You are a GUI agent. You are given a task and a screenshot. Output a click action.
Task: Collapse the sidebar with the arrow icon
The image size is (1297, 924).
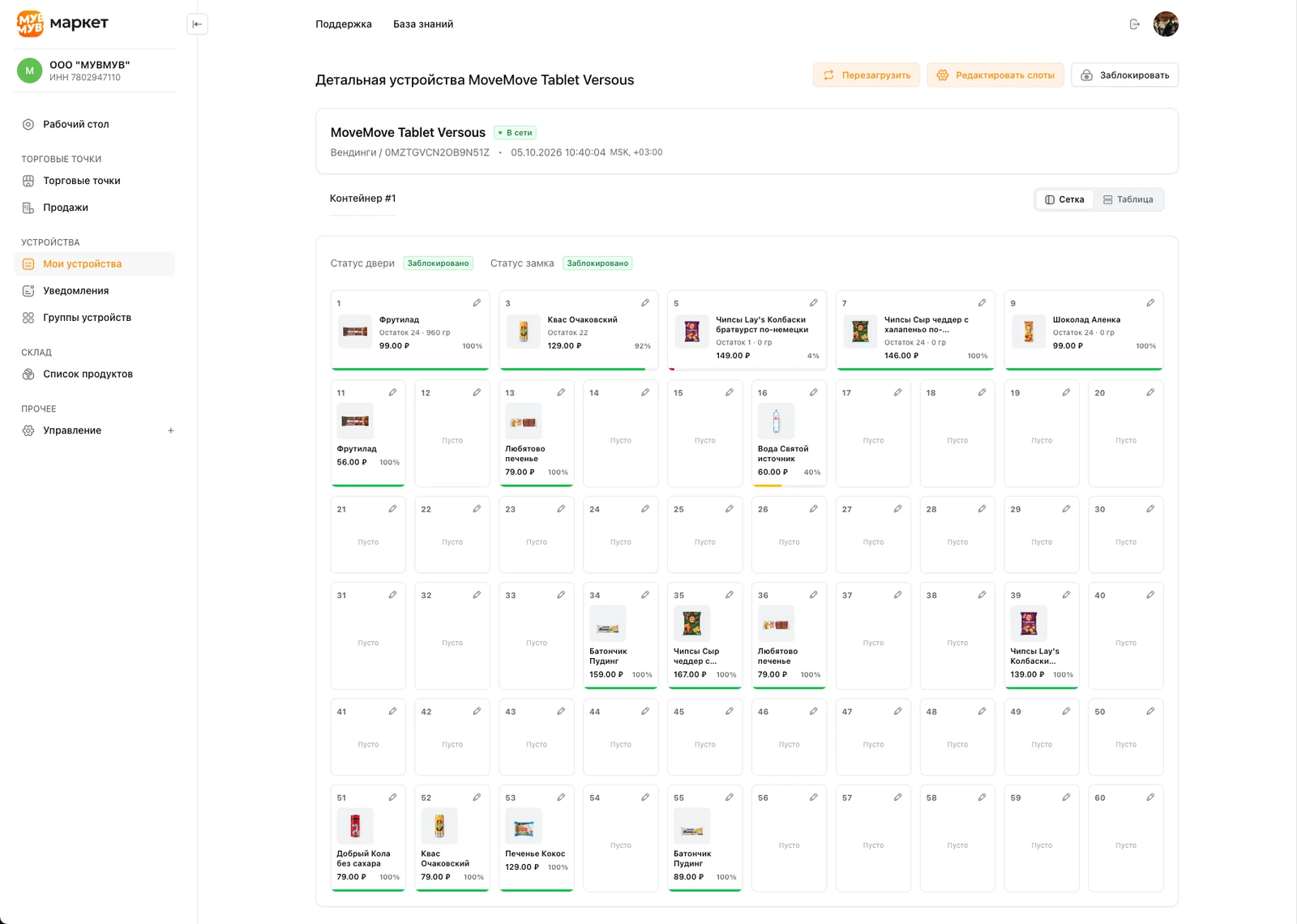[197, 24]
